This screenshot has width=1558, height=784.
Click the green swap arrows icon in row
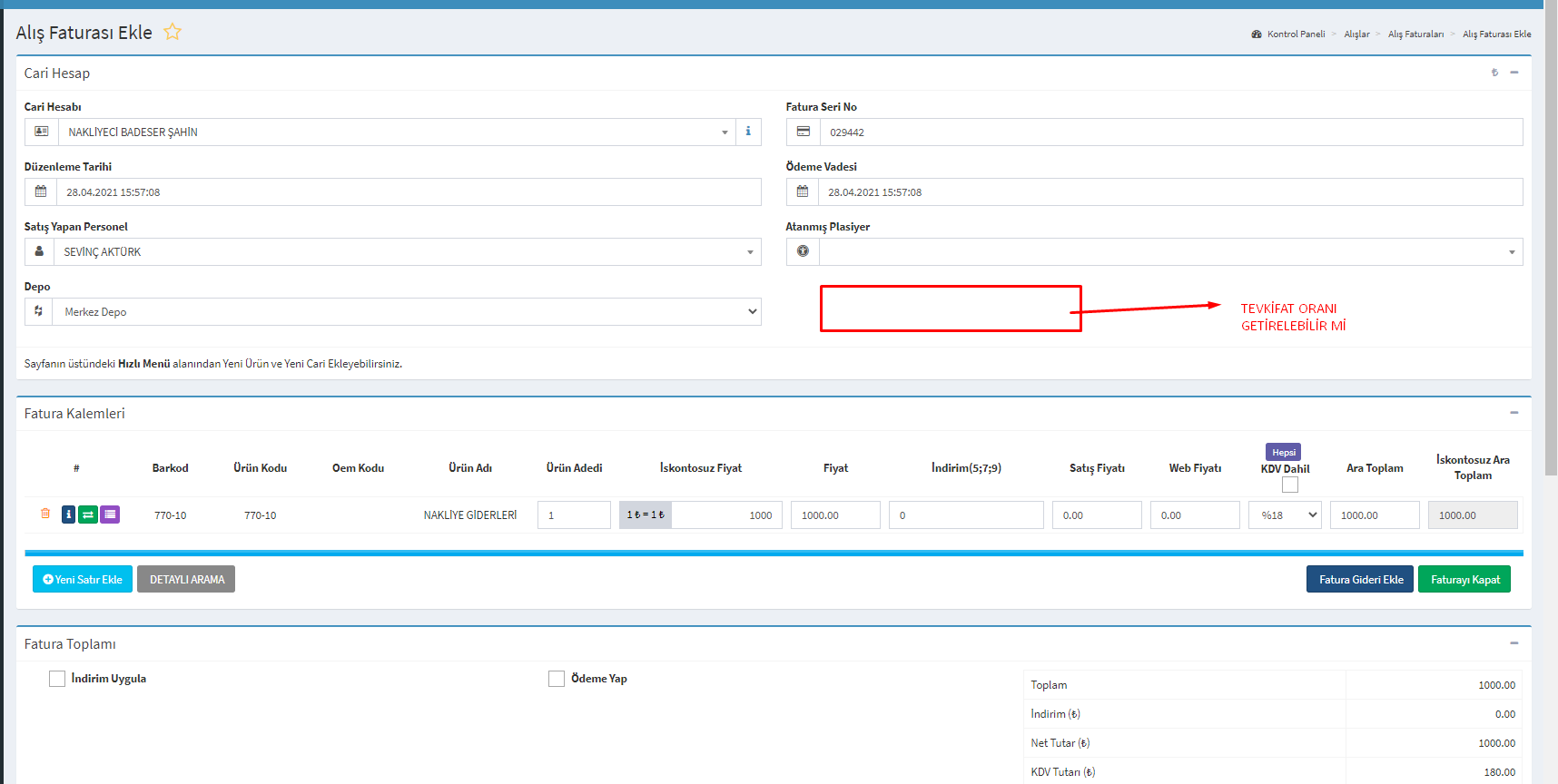pyautogui.click(x=88, y=514)
